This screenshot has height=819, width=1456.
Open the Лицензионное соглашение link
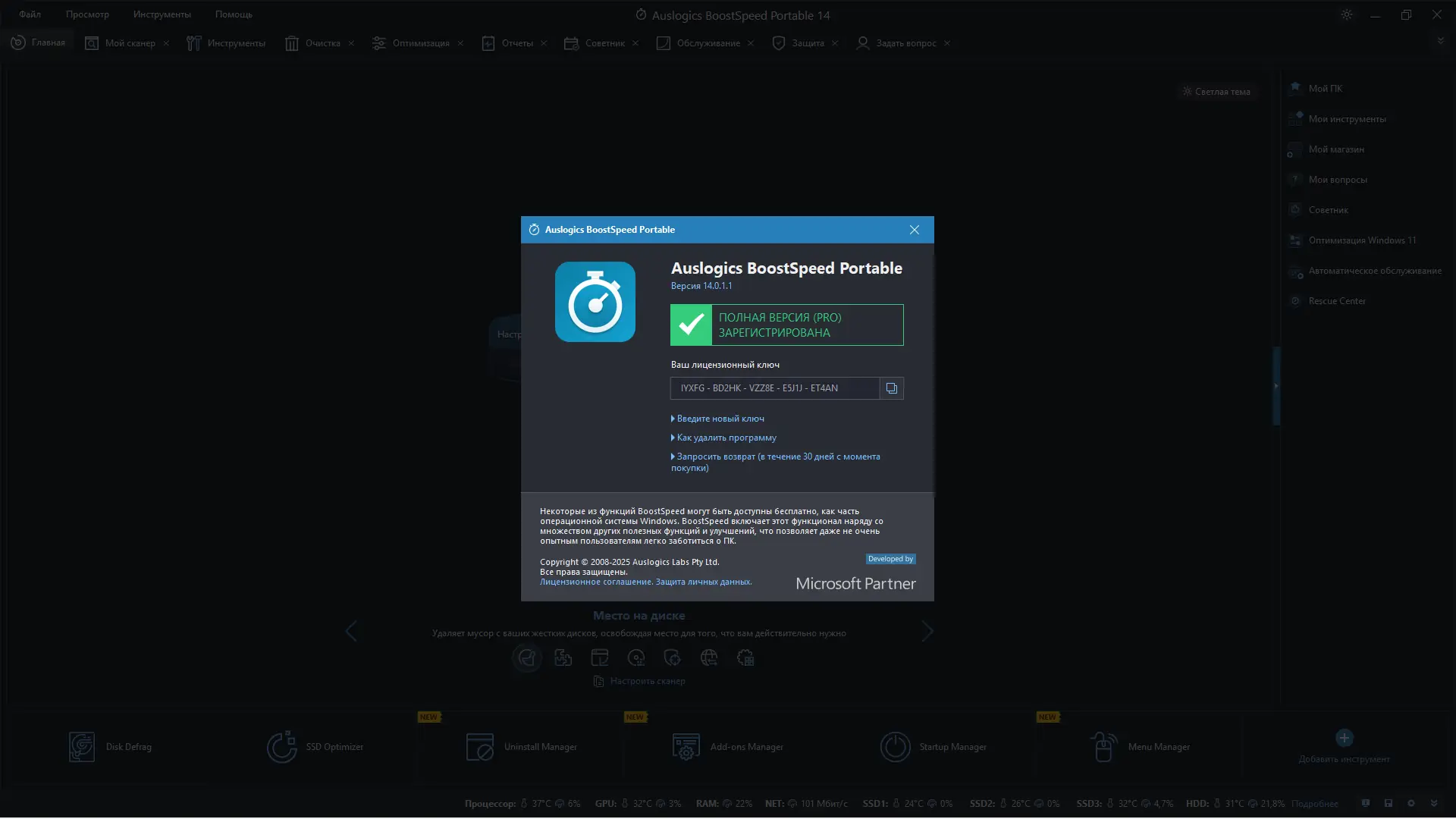click(595, 582)
